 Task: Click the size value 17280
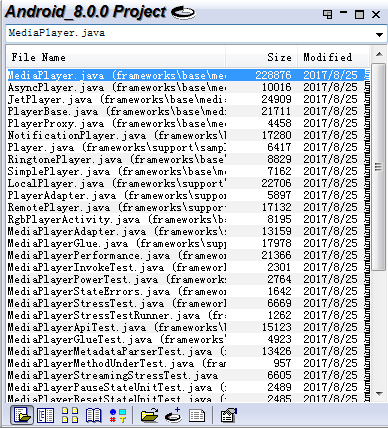[277, 135]
